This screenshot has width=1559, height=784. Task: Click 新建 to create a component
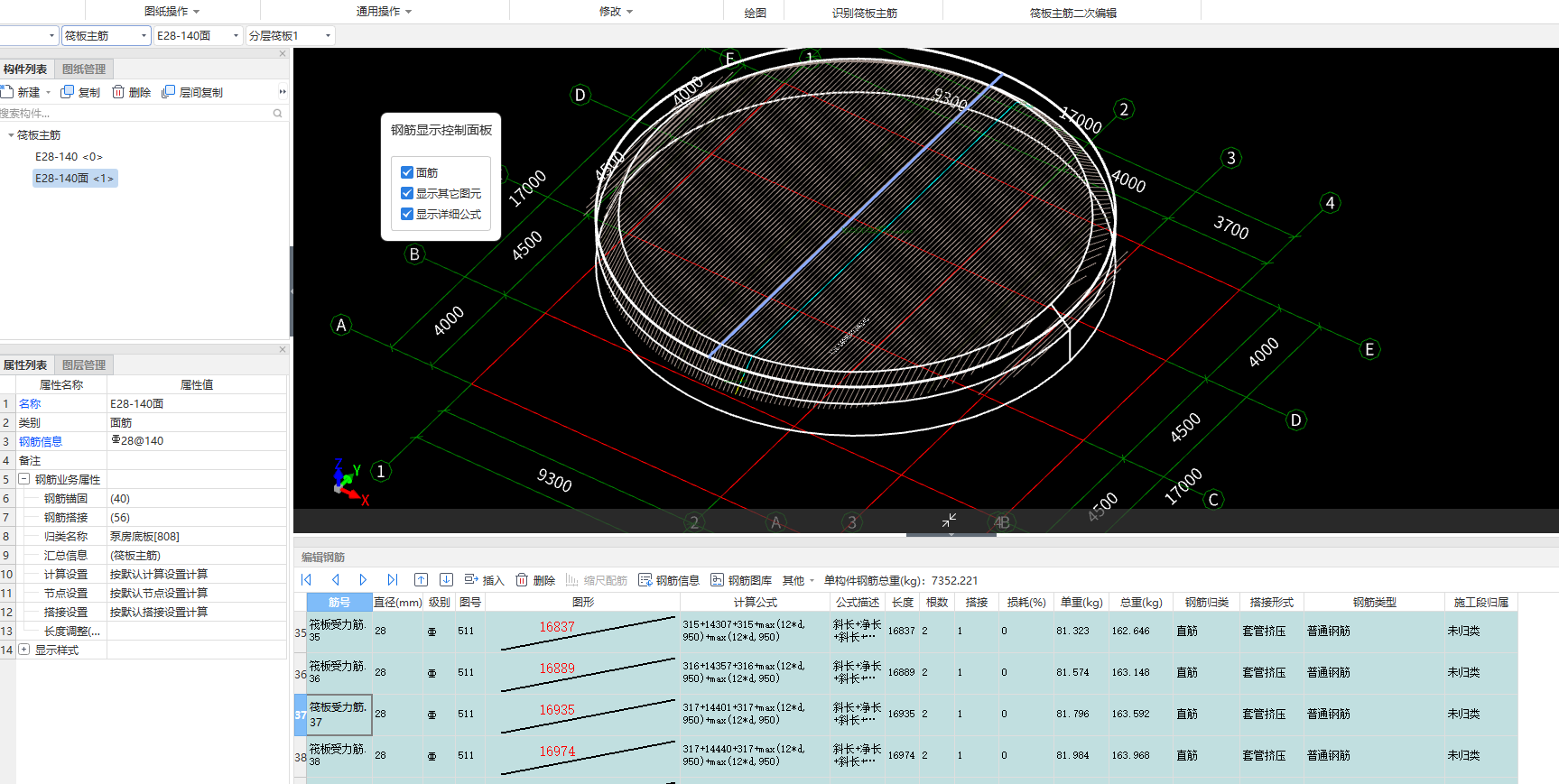(22, 92)
